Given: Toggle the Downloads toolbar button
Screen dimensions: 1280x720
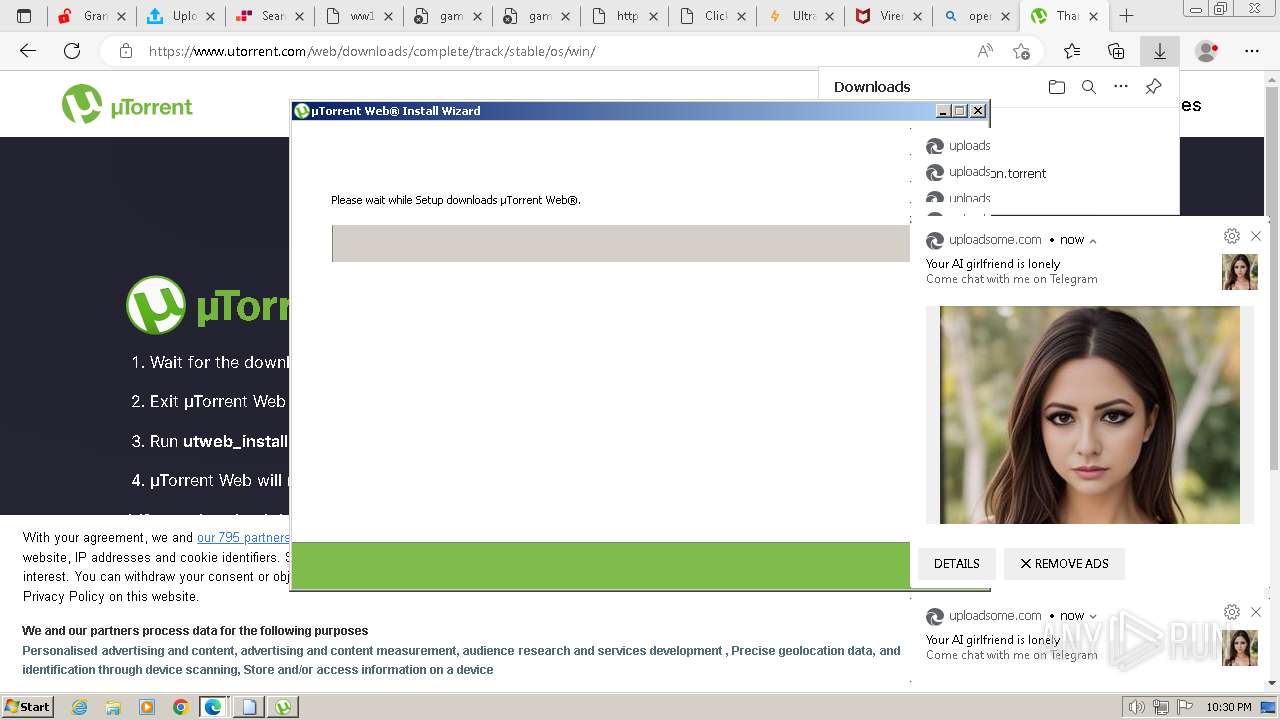Looking at the screenshot, I should (x=1160, y=51).
